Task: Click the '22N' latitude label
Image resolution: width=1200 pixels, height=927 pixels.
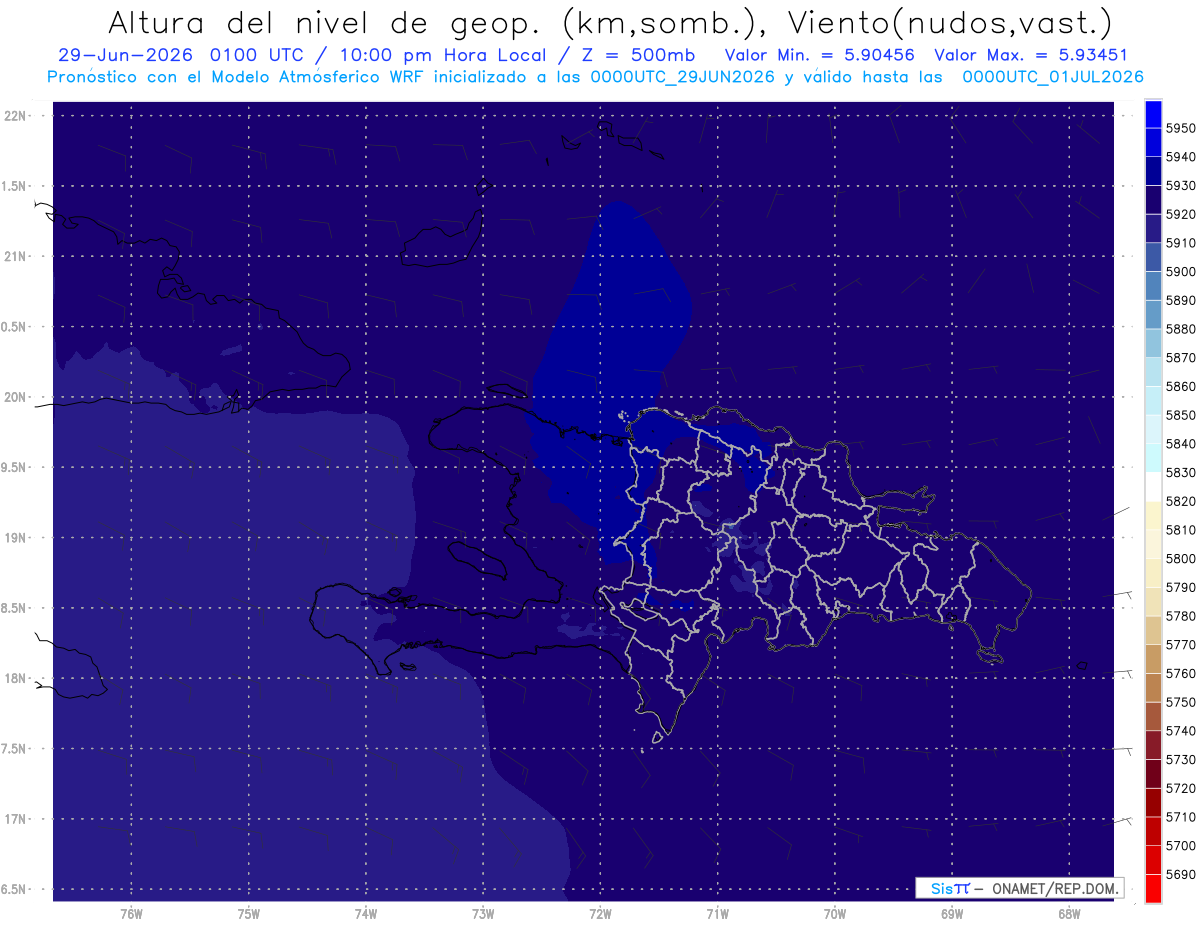Action: click(x=17, y=116)
